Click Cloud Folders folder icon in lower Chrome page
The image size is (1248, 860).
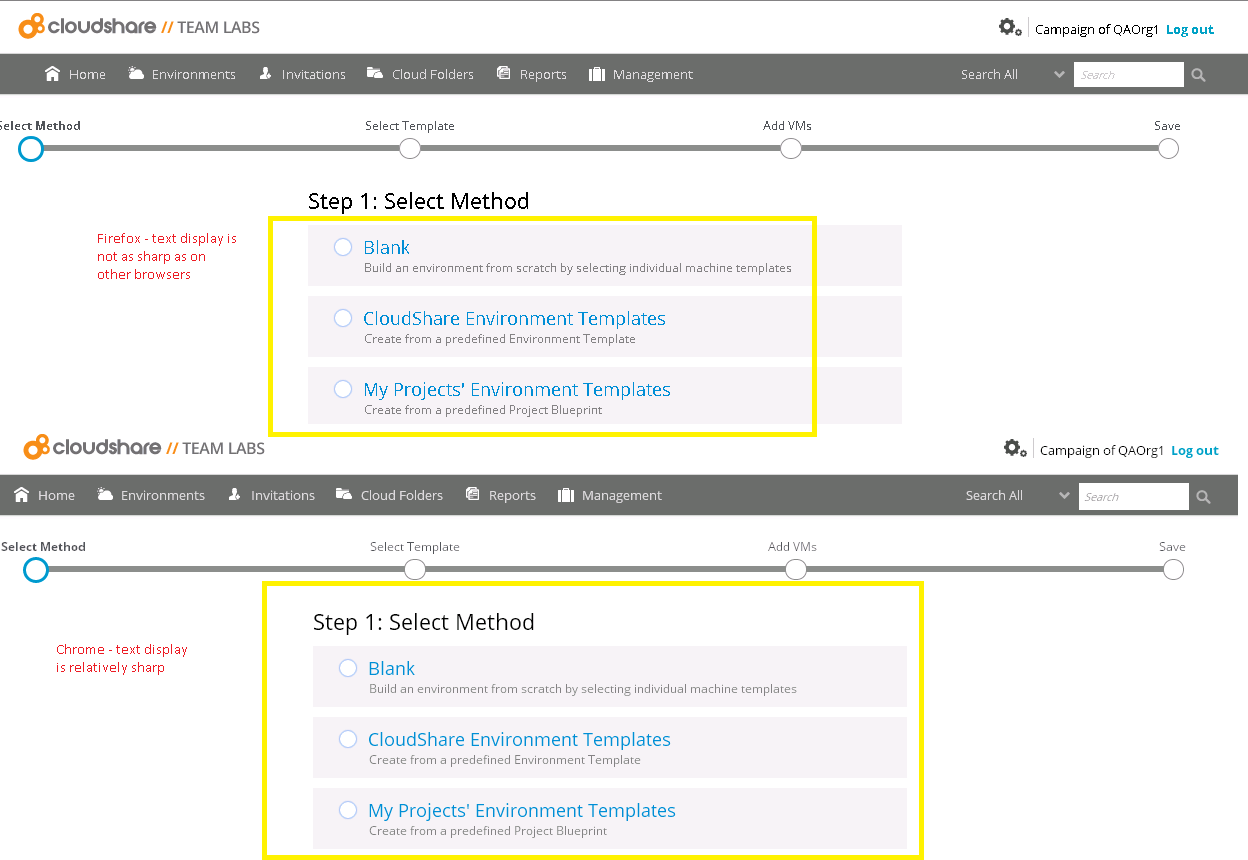344,495
